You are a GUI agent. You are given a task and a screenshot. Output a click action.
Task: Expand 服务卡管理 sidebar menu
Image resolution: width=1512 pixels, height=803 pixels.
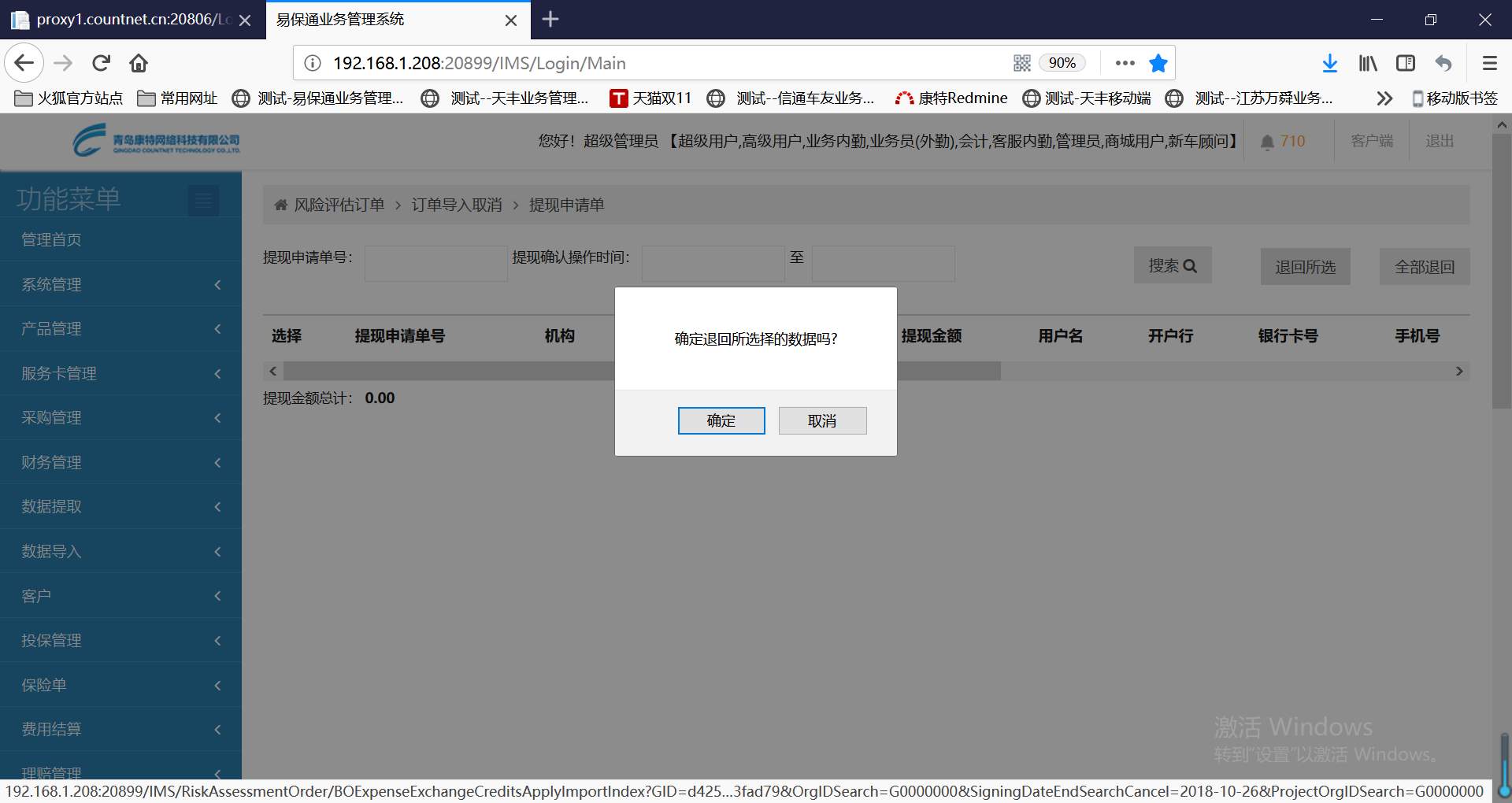coord(120,373)
